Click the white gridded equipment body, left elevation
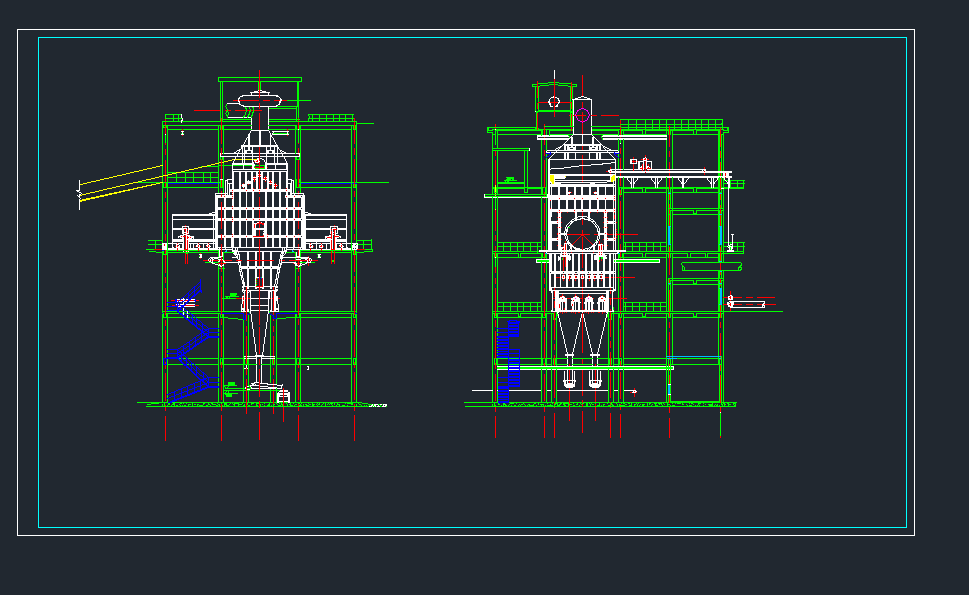The height and width of the screenshot is (595, 969). pyautogui.click(x=259, y=222)
